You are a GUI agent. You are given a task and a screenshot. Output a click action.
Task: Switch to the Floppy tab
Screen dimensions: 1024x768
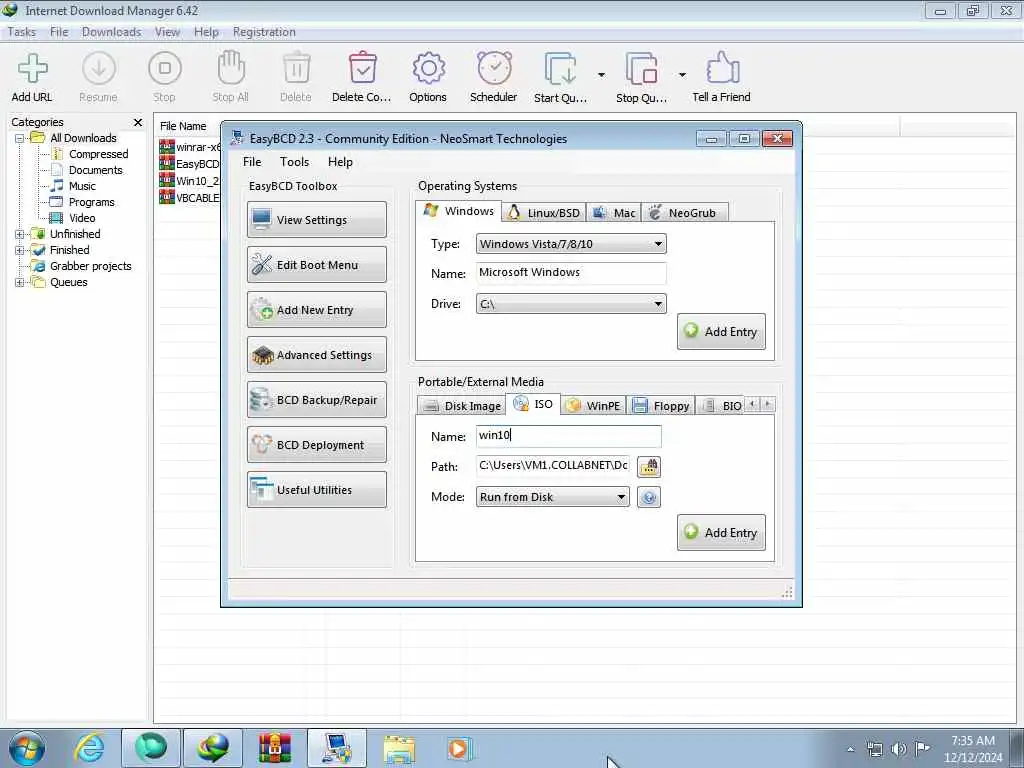click(660, 406)
